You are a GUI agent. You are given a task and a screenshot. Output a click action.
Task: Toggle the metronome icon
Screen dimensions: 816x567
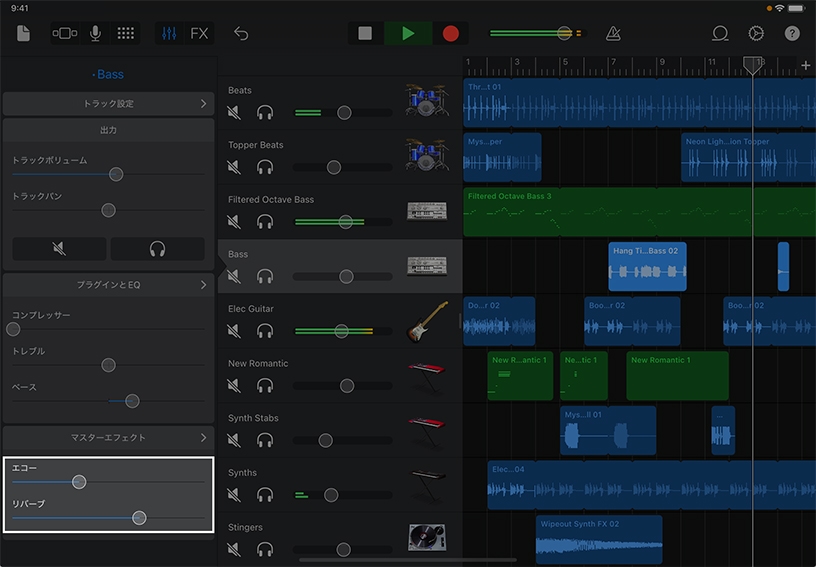(613, 33)
